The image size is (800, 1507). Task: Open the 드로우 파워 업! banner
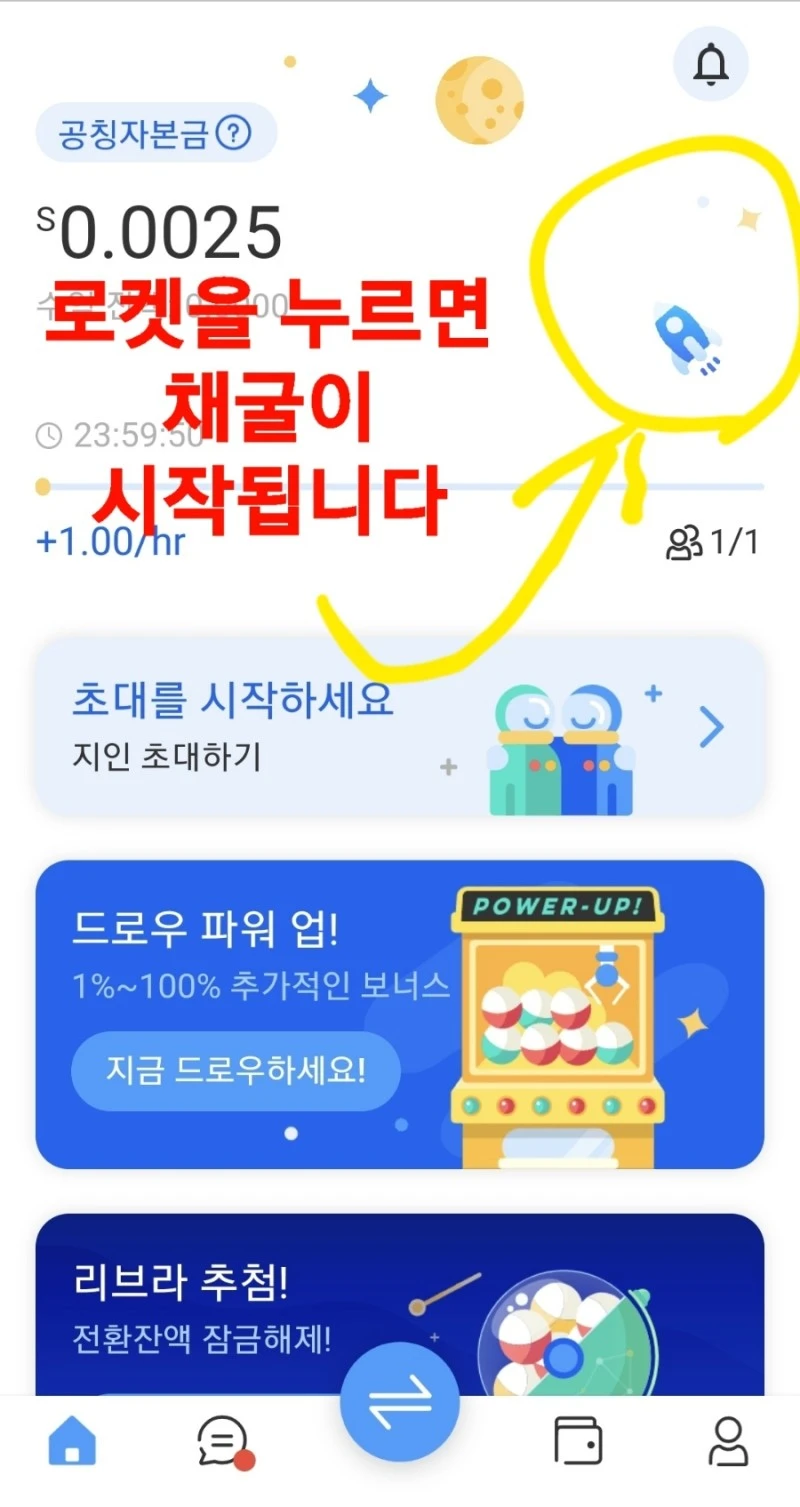point(400,1014)
